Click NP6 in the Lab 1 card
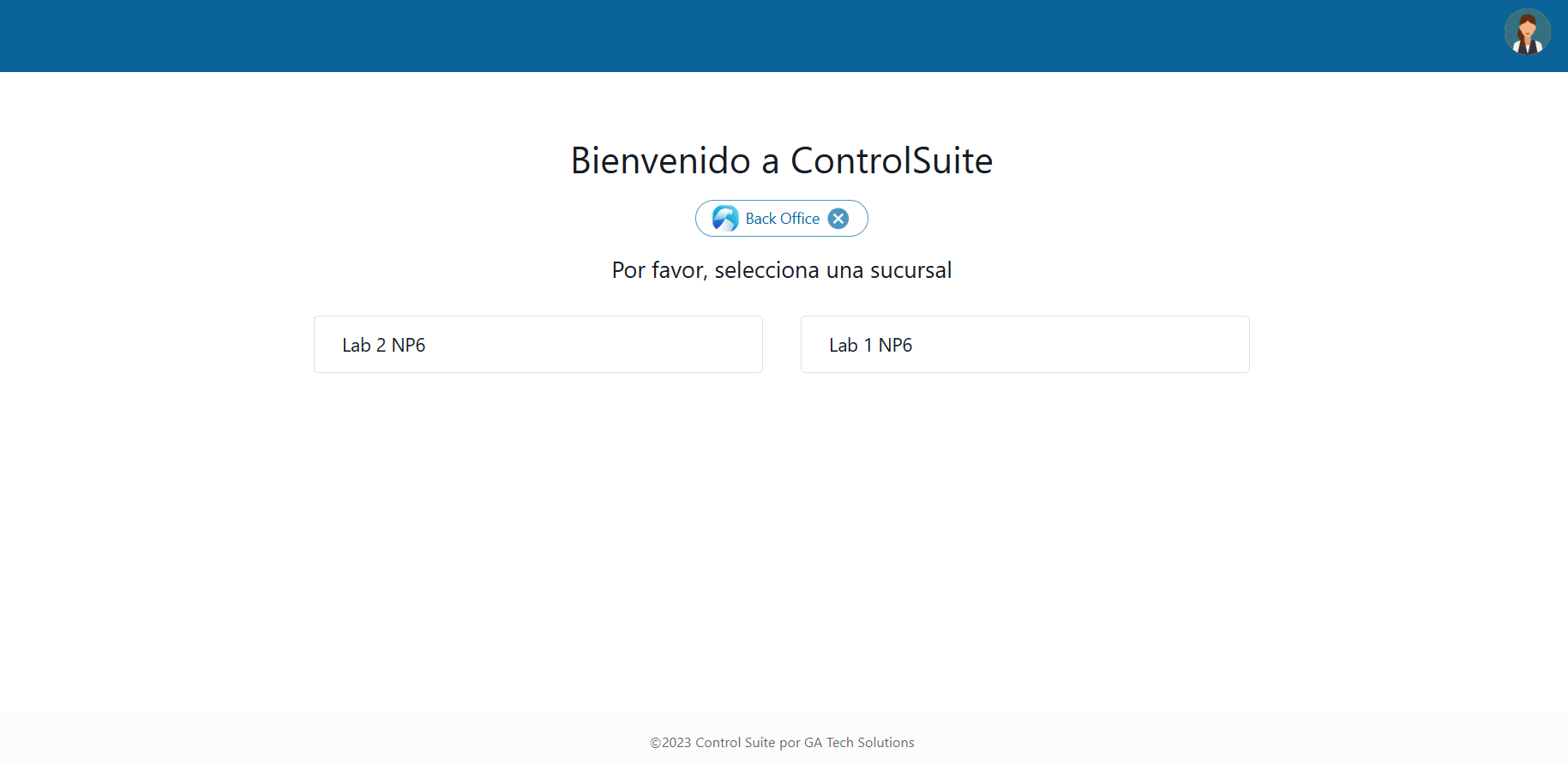 coord(895,345)
